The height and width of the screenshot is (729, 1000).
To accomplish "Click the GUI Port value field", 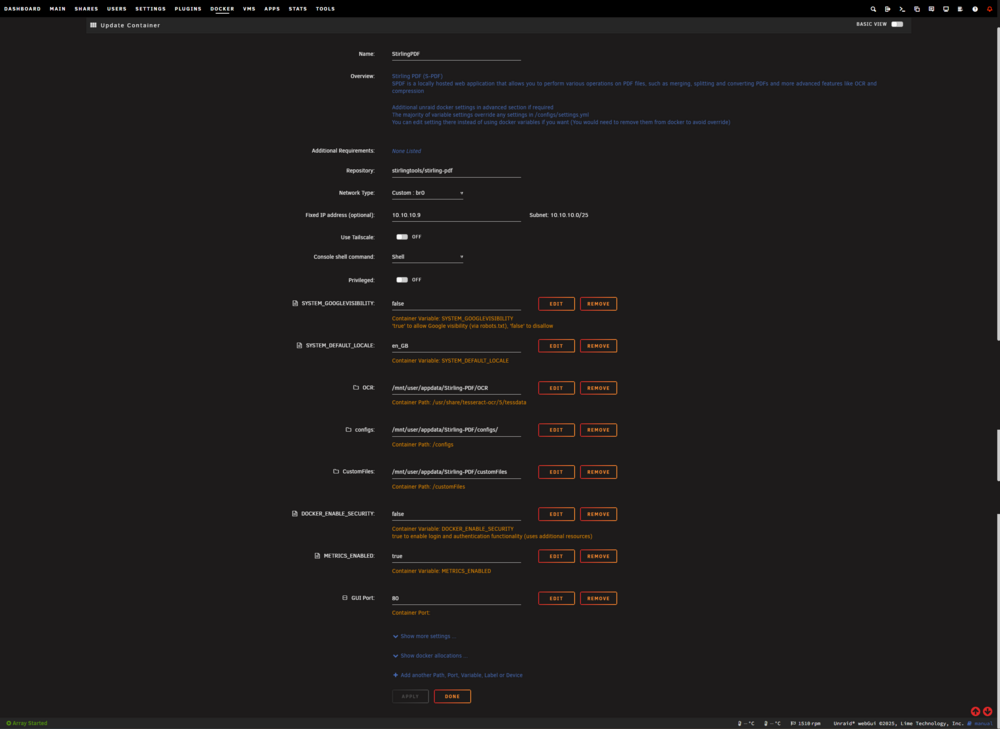I will pos(456,598).
